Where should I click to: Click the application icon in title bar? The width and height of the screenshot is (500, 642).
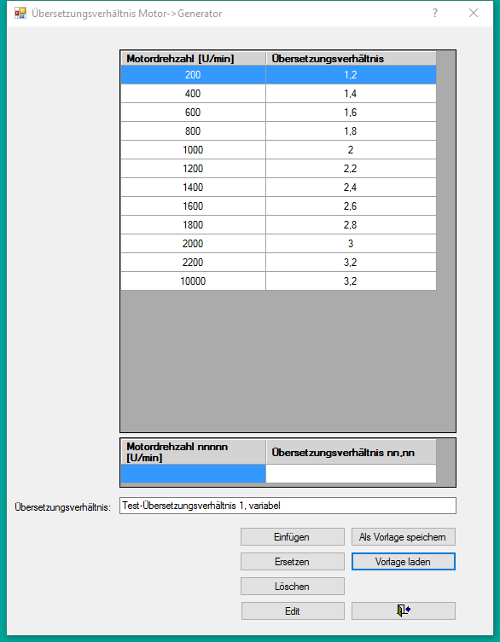click(x=20, y=13)
